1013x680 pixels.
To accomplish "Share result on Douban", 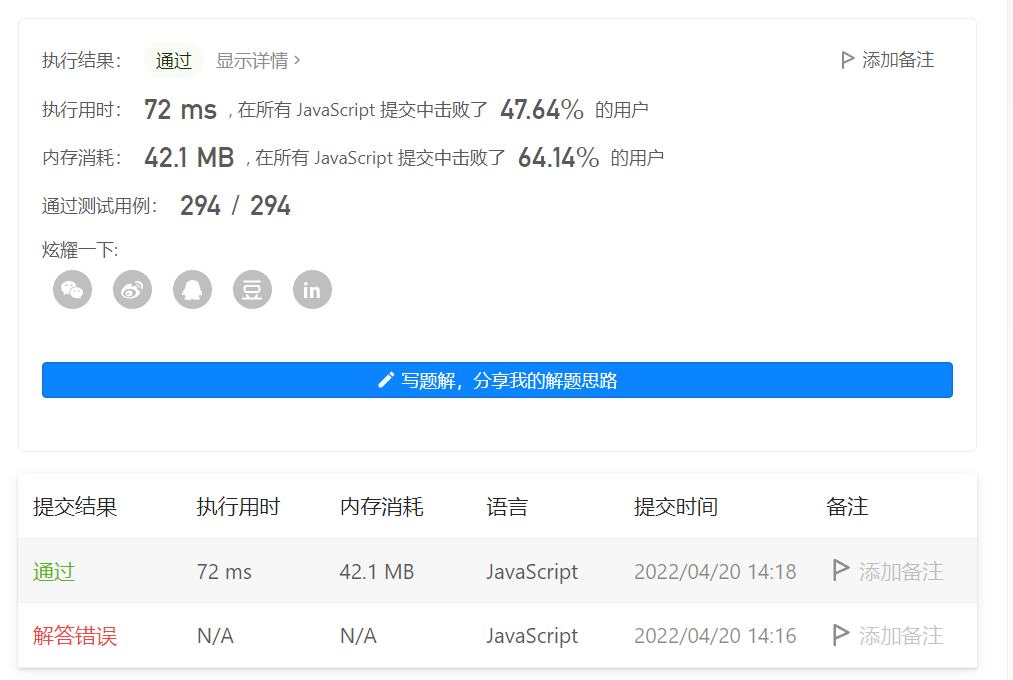I will (252, 289).
